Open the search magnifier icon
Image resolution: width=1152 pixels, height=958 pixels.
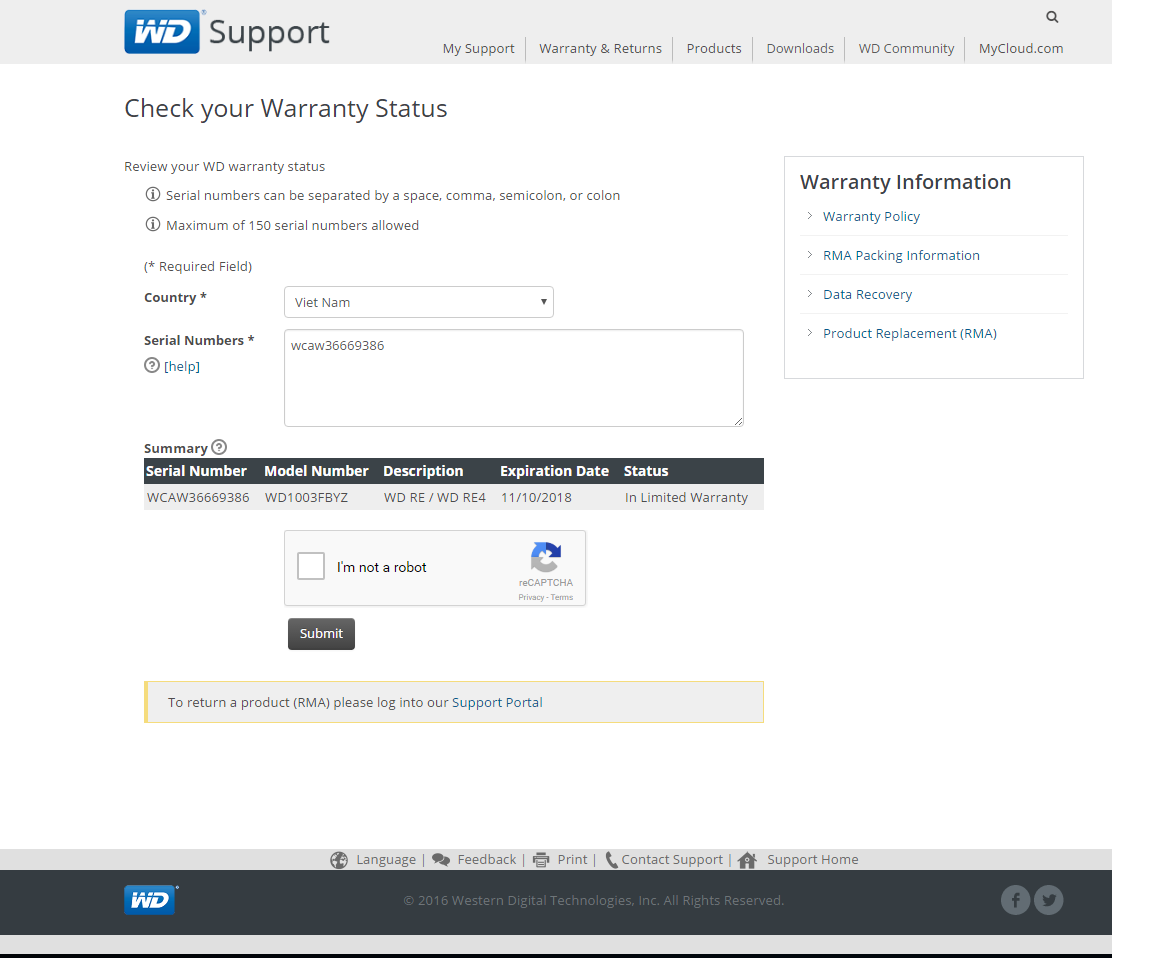coord(1052,17)
